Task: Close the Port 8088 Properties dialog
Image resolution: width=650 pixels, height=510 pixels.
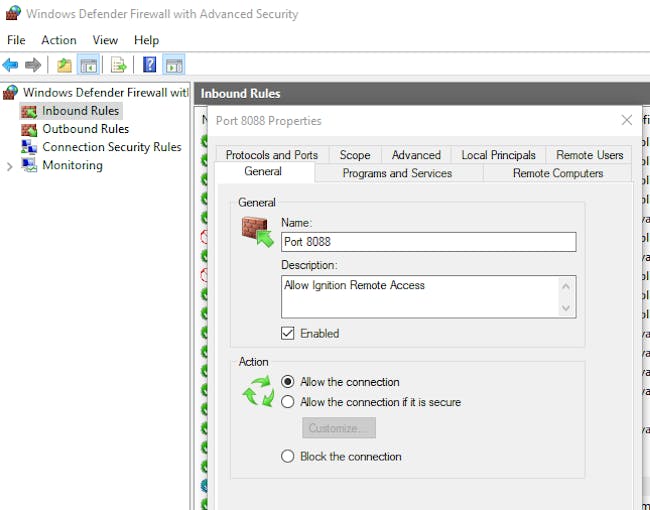Action: 627,120
